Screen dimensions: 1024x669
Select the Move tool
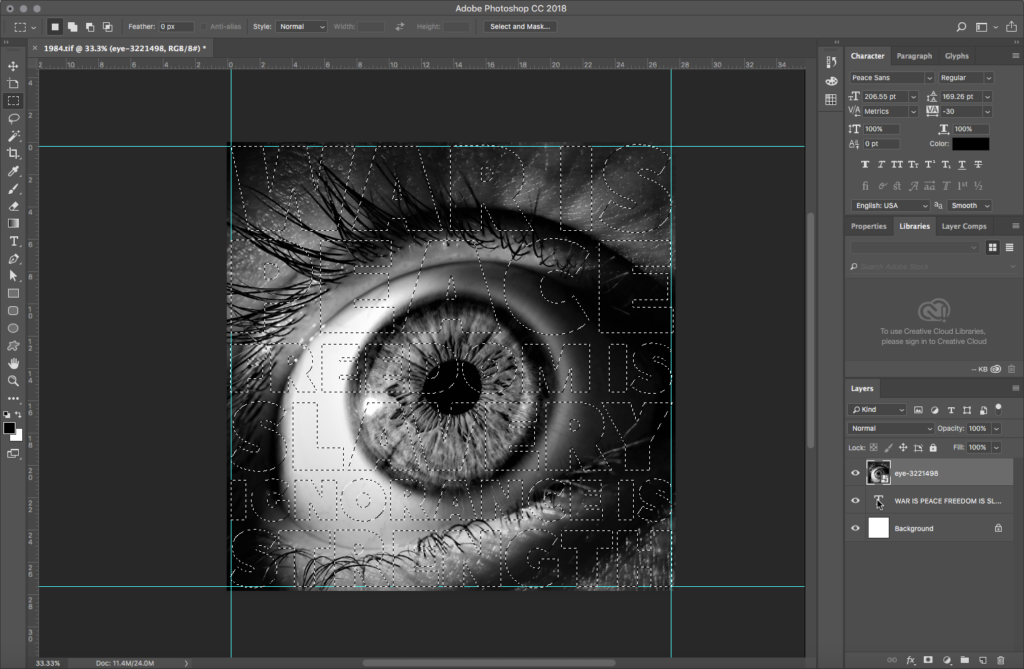[13, 66]
